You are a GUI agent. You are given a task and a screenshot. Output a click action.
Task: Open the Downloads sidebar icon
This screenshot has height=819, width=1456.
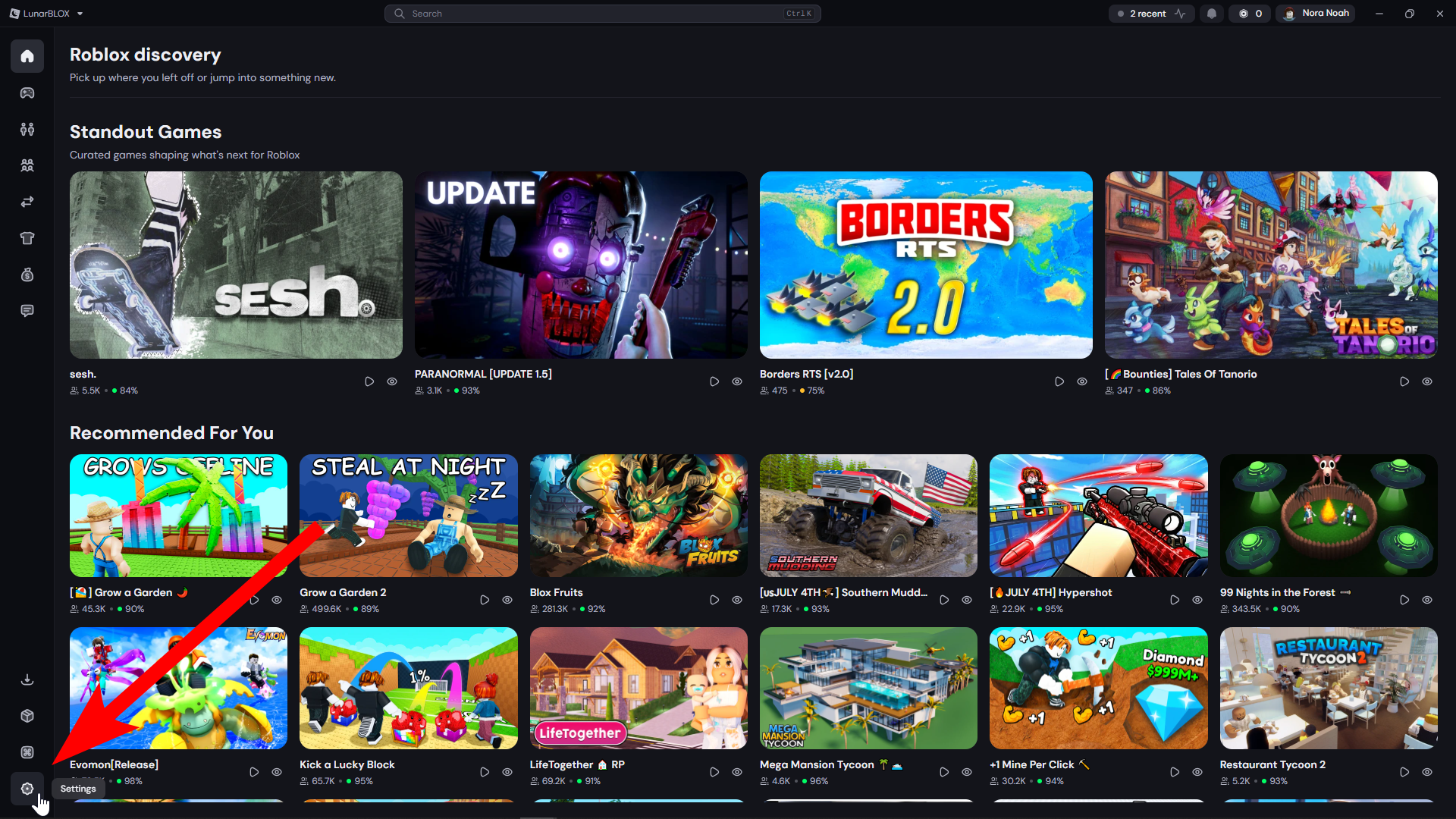(x=27, y=679)
